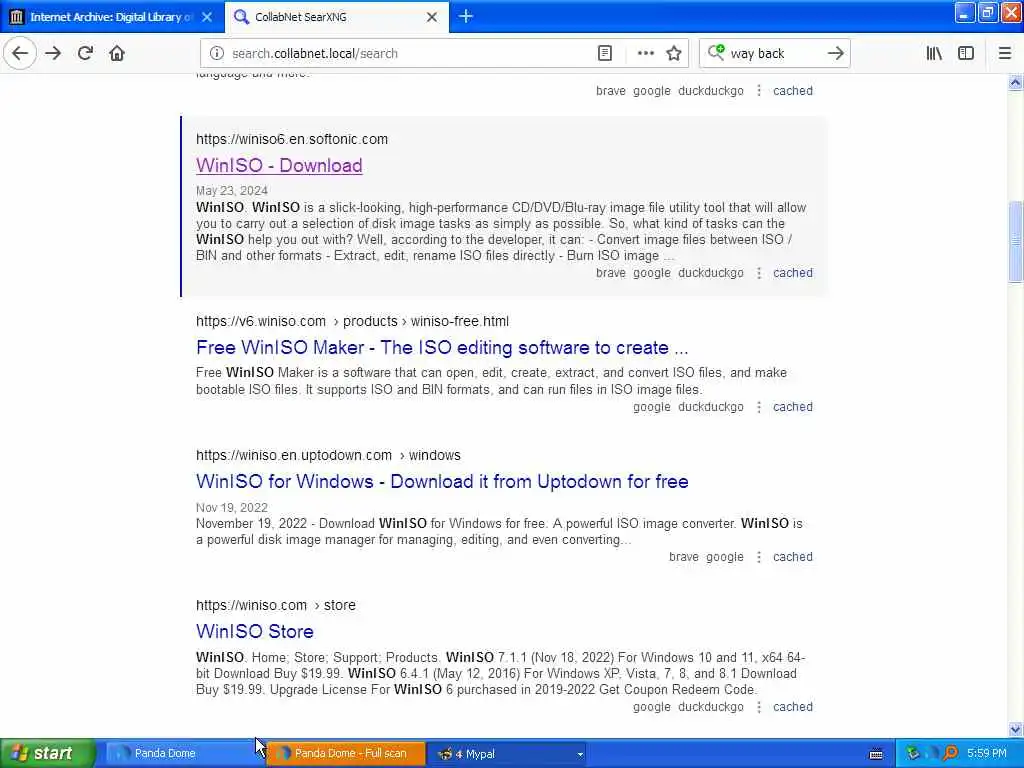Open WinISO for Windows Uptodown result
Screen dimensions: 1024x768
[442, 481]
